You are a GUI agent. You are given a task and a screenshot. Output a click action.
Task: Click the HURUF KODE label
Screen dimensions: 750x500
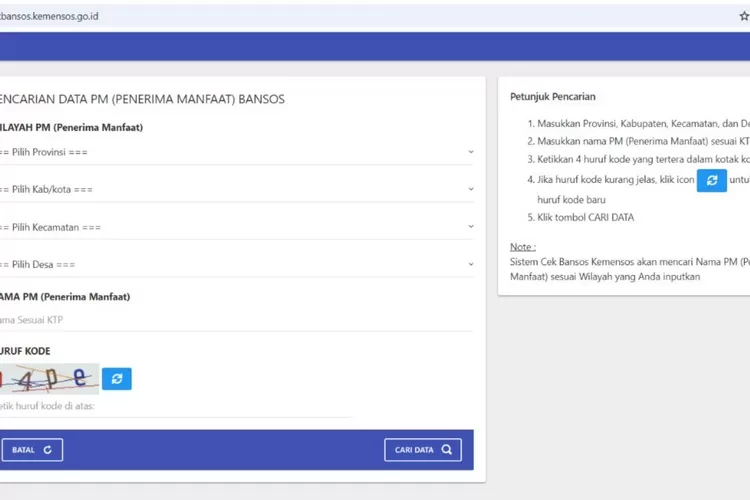click(x=25, y=351)
